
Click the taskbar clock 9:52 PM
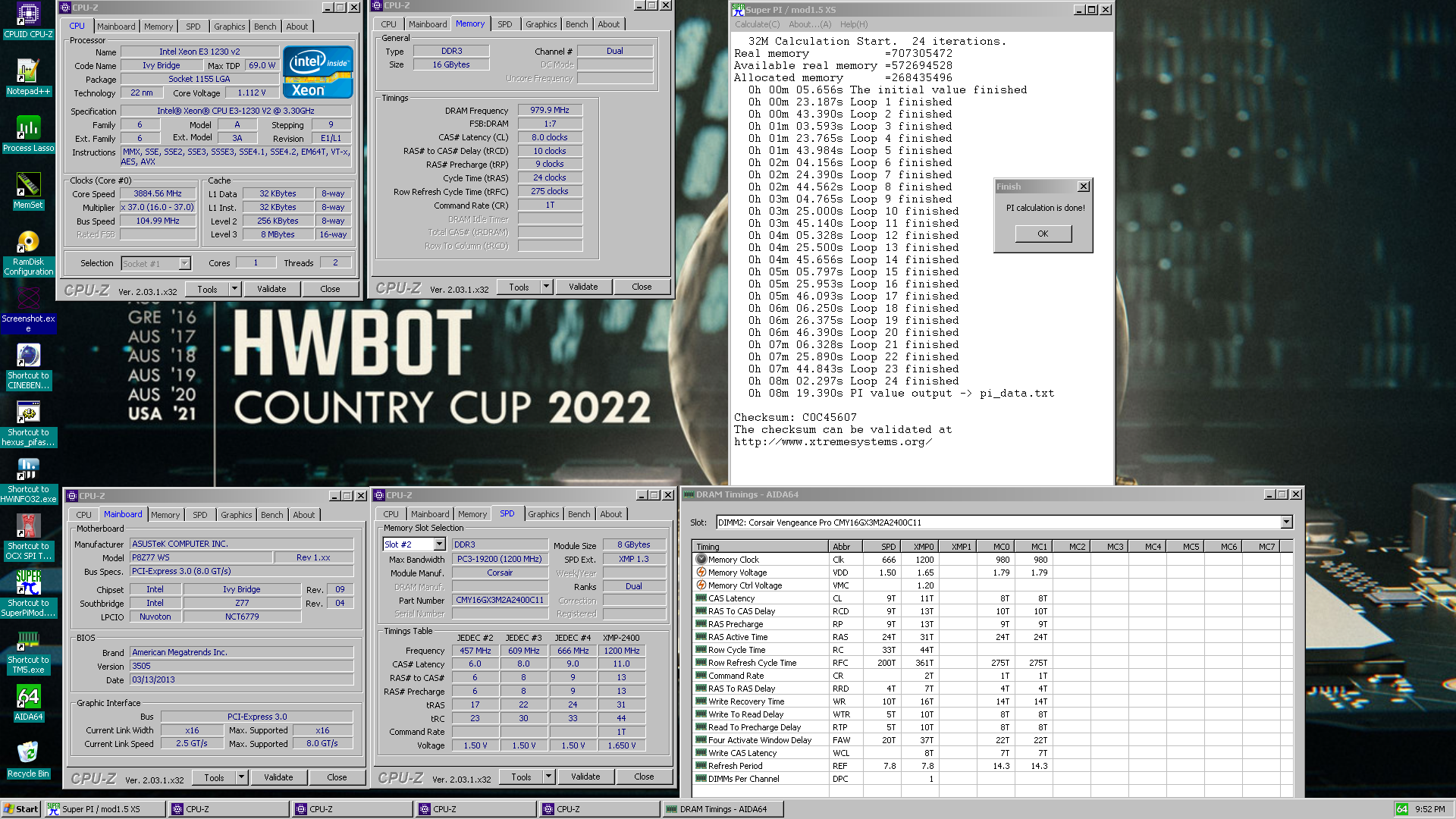[x=1429, y=809]
